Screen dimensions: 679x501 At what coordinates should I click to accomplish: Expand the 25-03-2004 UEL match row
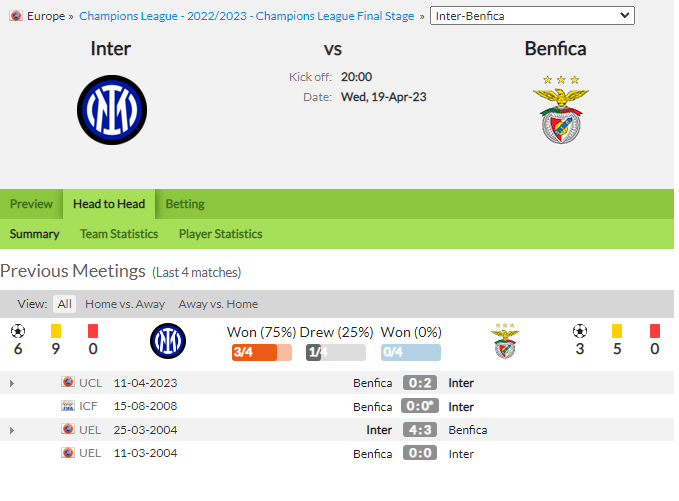click(12, 430)
